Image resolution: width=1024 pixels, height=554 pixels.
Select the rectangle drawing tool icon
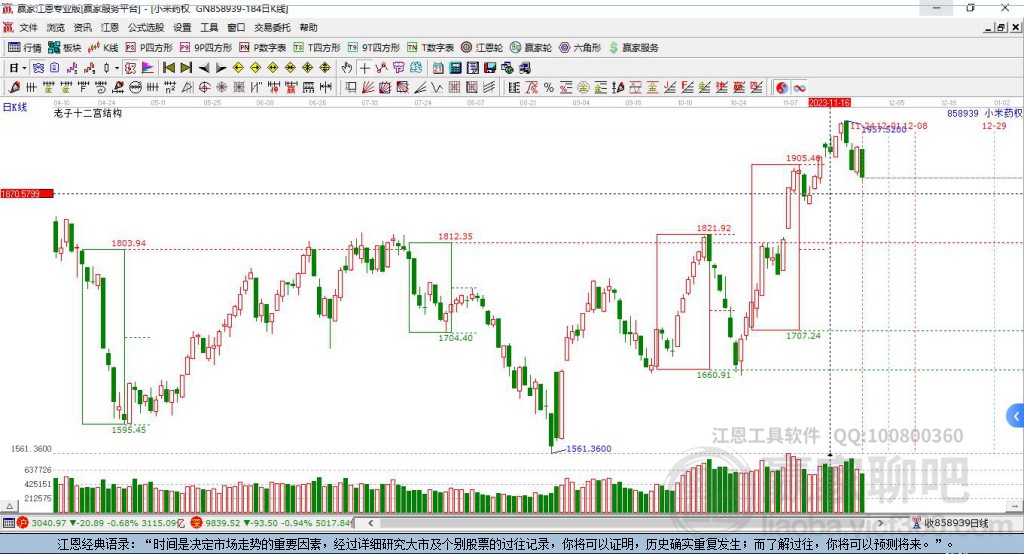pyautogui.click(x=351, y=87)
